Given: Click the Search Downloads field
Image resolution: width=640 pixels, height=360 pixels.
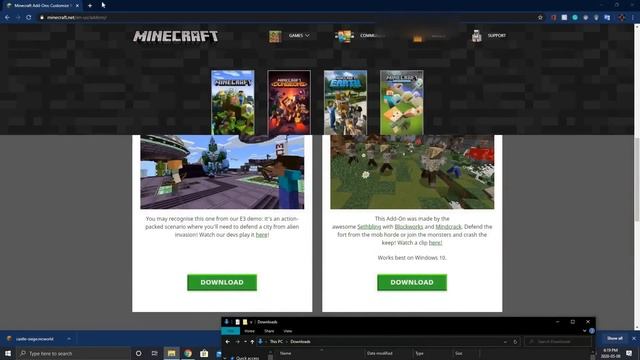Looking at the screenshot, I should pos(558,342).
